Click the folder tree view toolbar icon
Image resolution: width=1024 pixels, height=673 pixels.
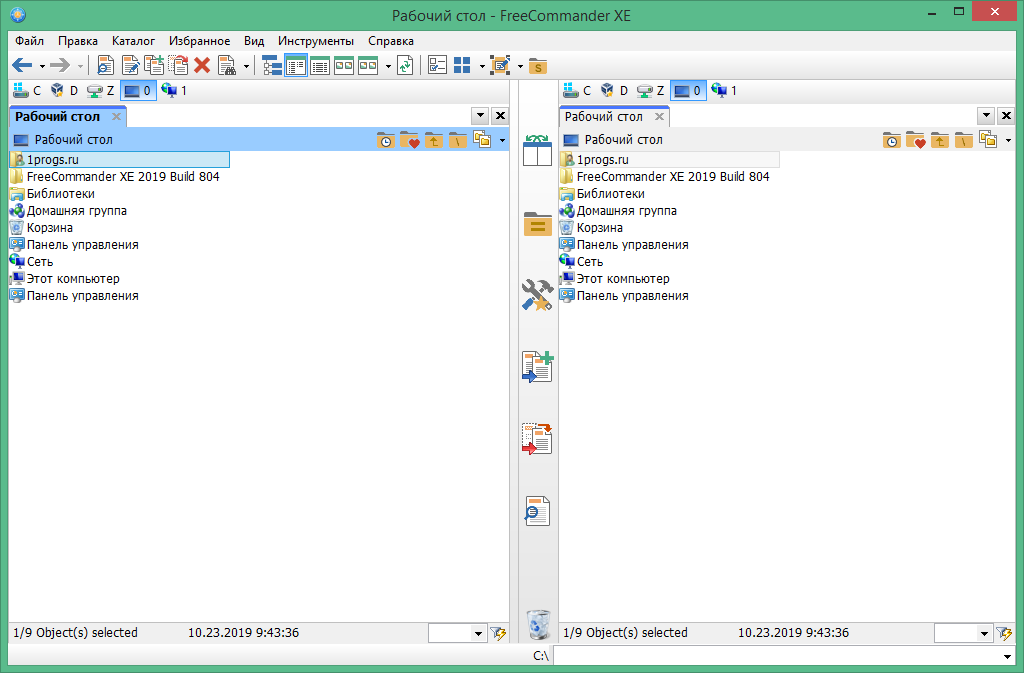(x=271, y=65)
